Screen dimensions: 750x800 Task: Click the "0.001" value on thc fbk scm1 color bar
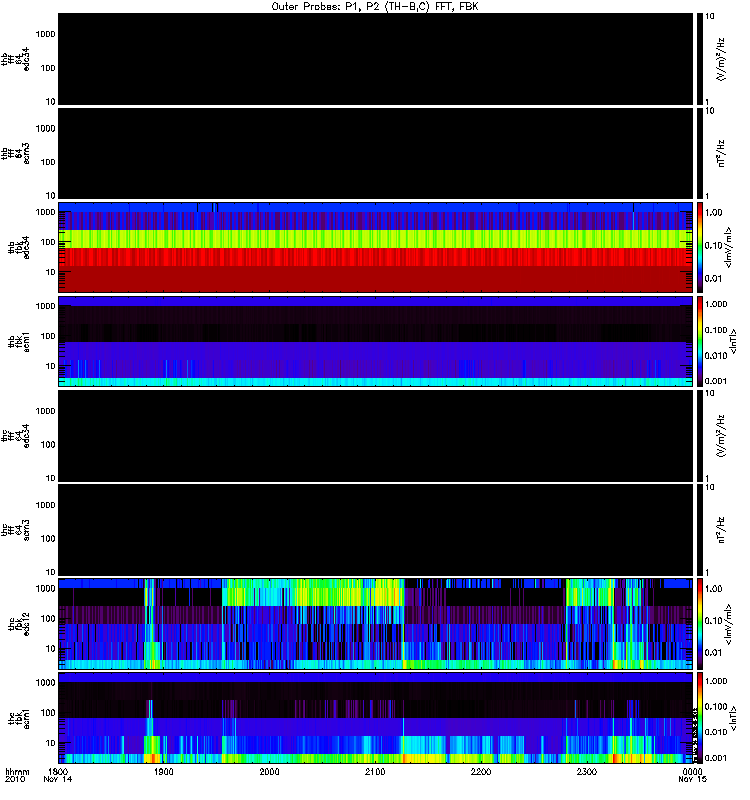click(x=716, y=758)
